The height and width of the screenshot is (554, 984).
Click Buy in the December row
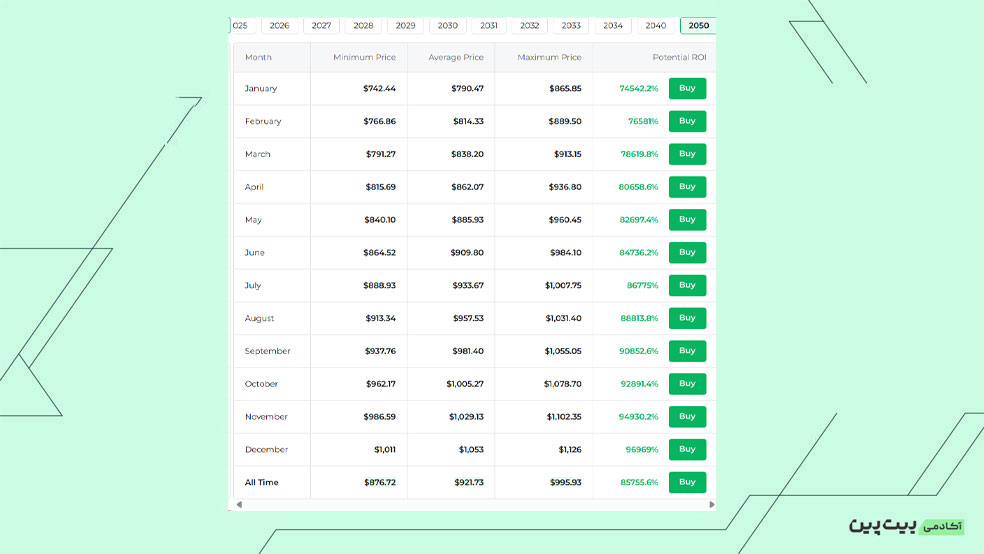point(687,449)
